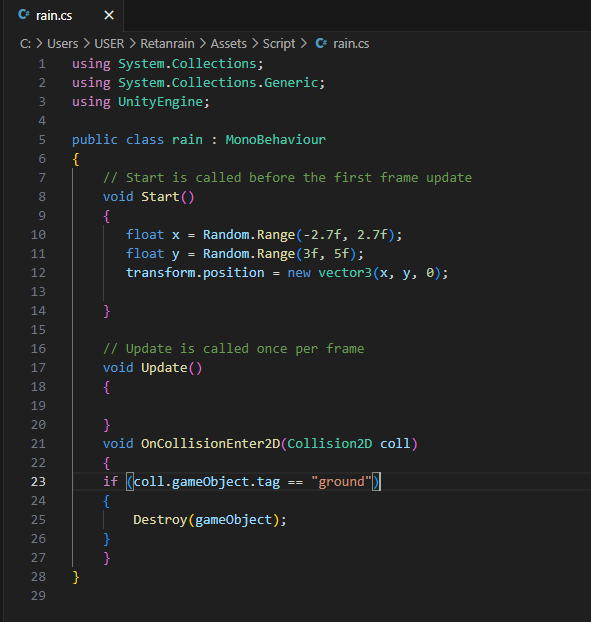Click the C: drive breadcrumb
The image size is (591, 622).
coord(25,43)
